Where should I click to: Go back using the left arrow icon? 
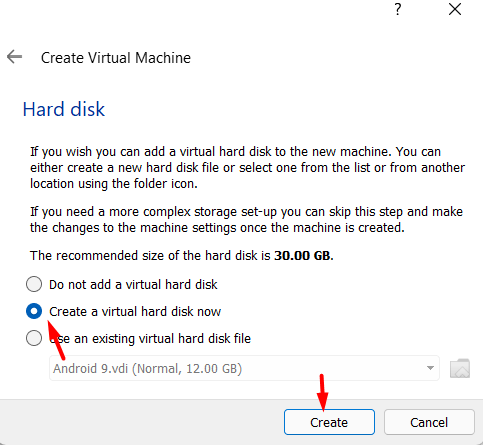point(14,57)
